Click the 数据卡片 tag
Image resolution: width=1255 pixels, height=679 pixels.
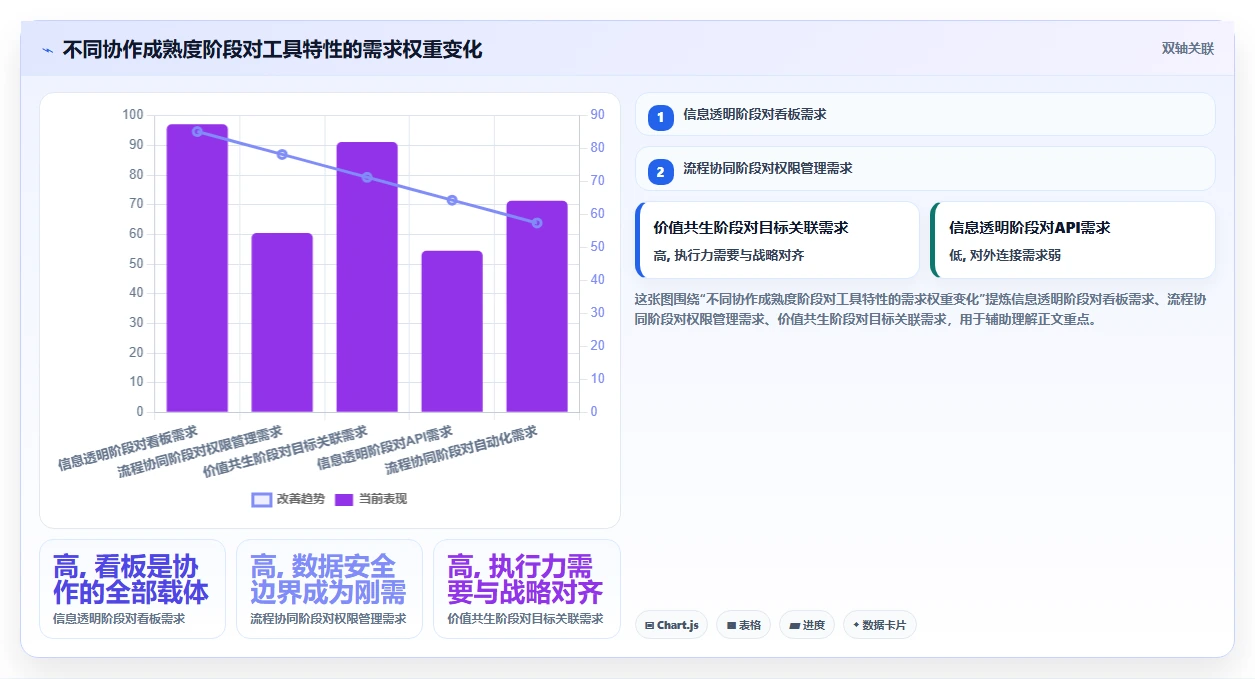(x=880, y=625)
